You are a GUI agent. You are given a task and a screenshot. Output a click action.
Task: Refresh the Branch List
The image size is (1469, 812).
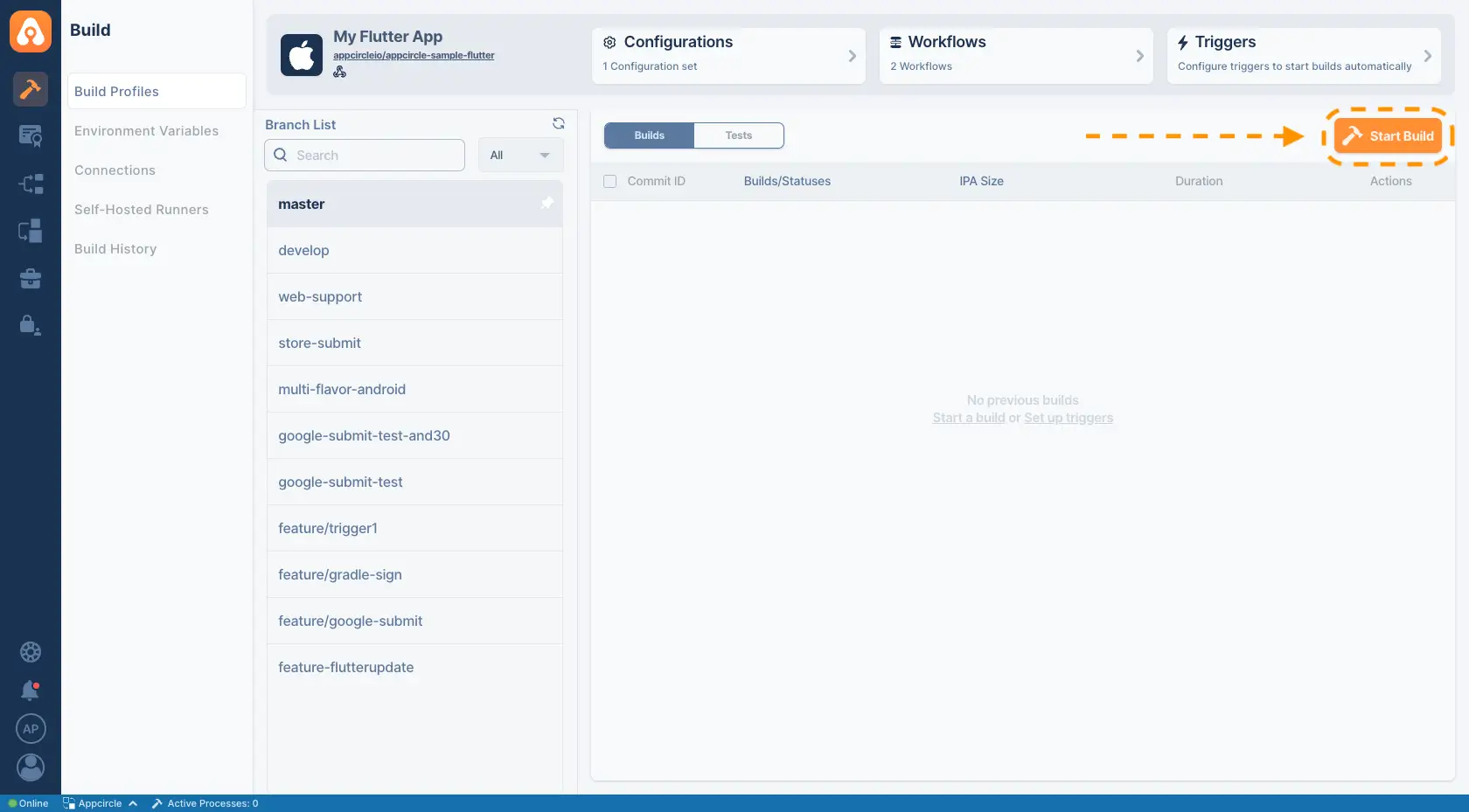pos(559,123)
